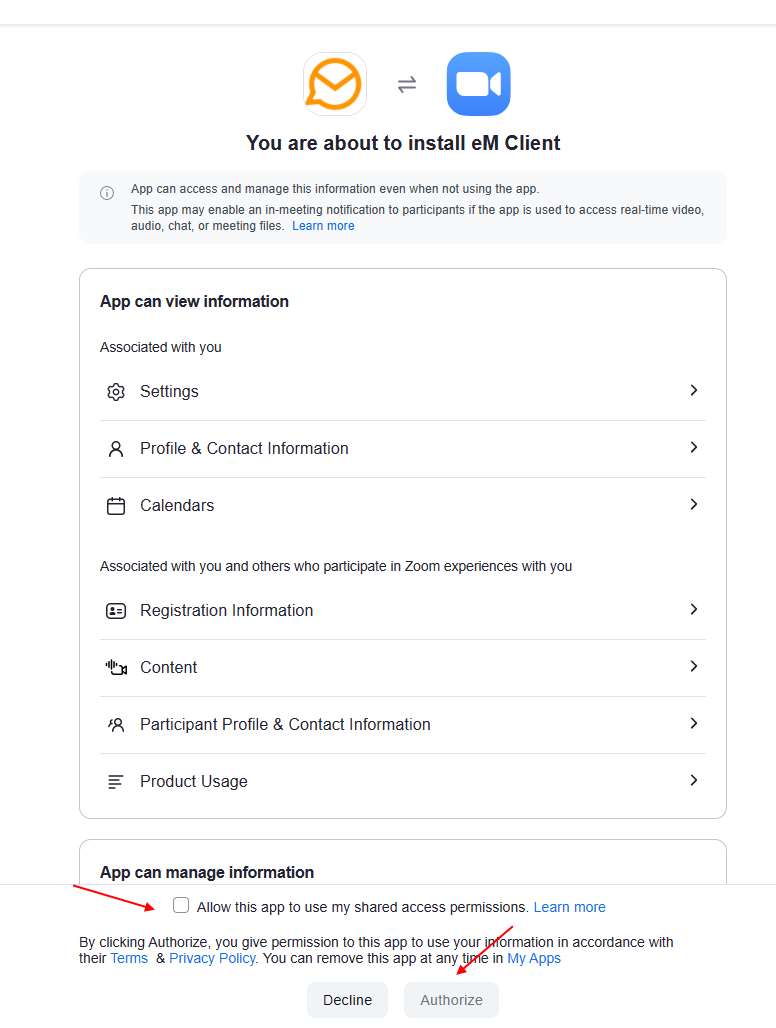Click the Content audio-video icon
Image resolution: width=776 pixels, height=1028 pixels.
click(x=116, y=668)
